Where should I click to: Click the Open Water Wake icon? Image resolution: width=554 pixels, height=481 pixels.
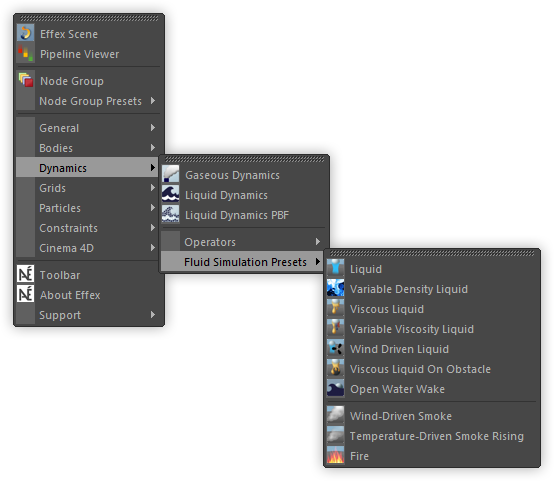(335, 388)
